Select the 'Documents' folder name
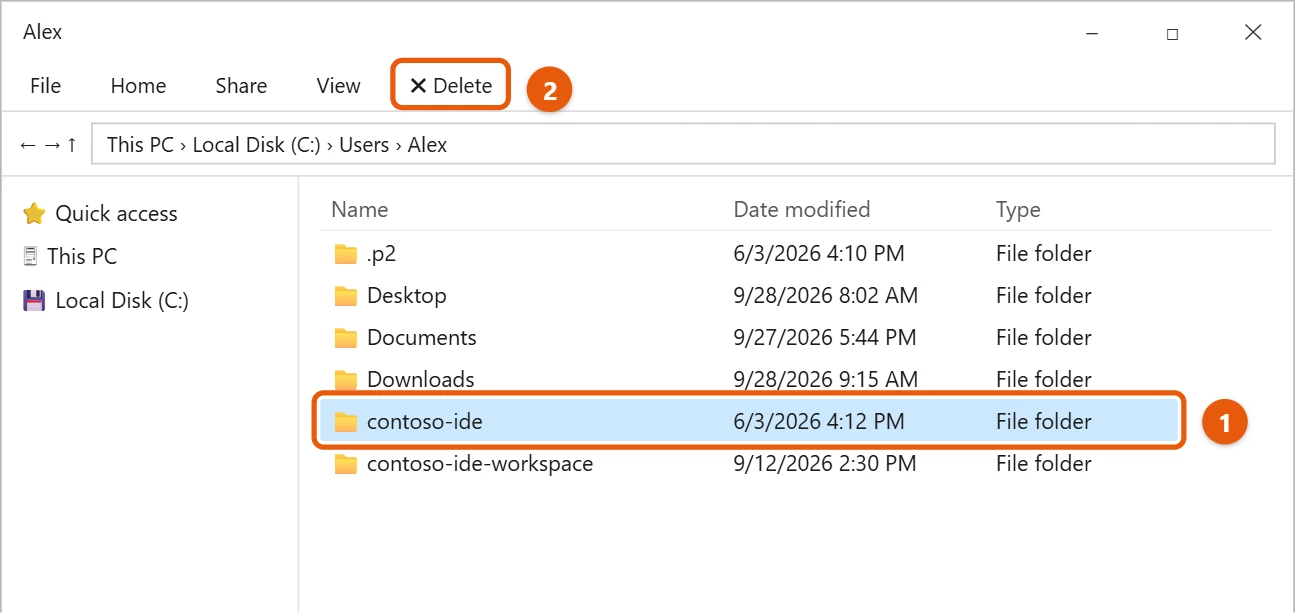The width and height of the screenshot is (1295, 613). click(422, 338)
